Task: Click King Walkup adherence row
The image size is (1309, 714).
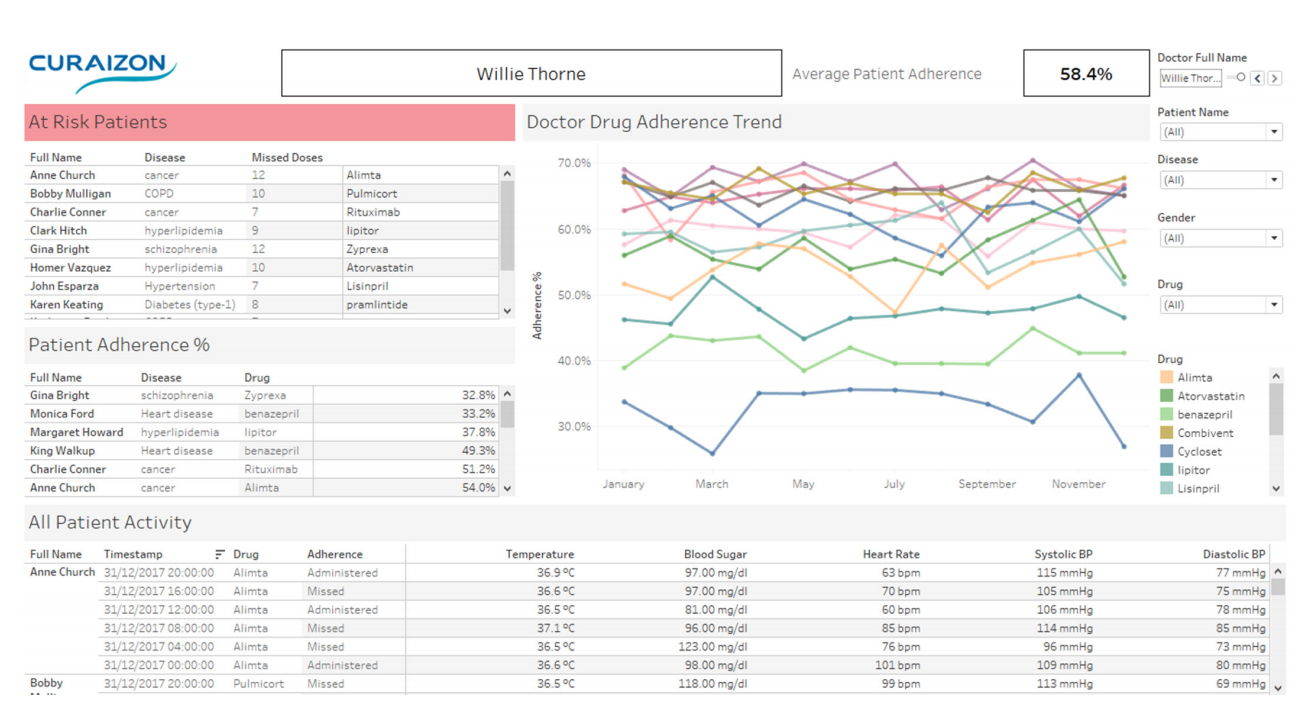Action: click(263, 451)
